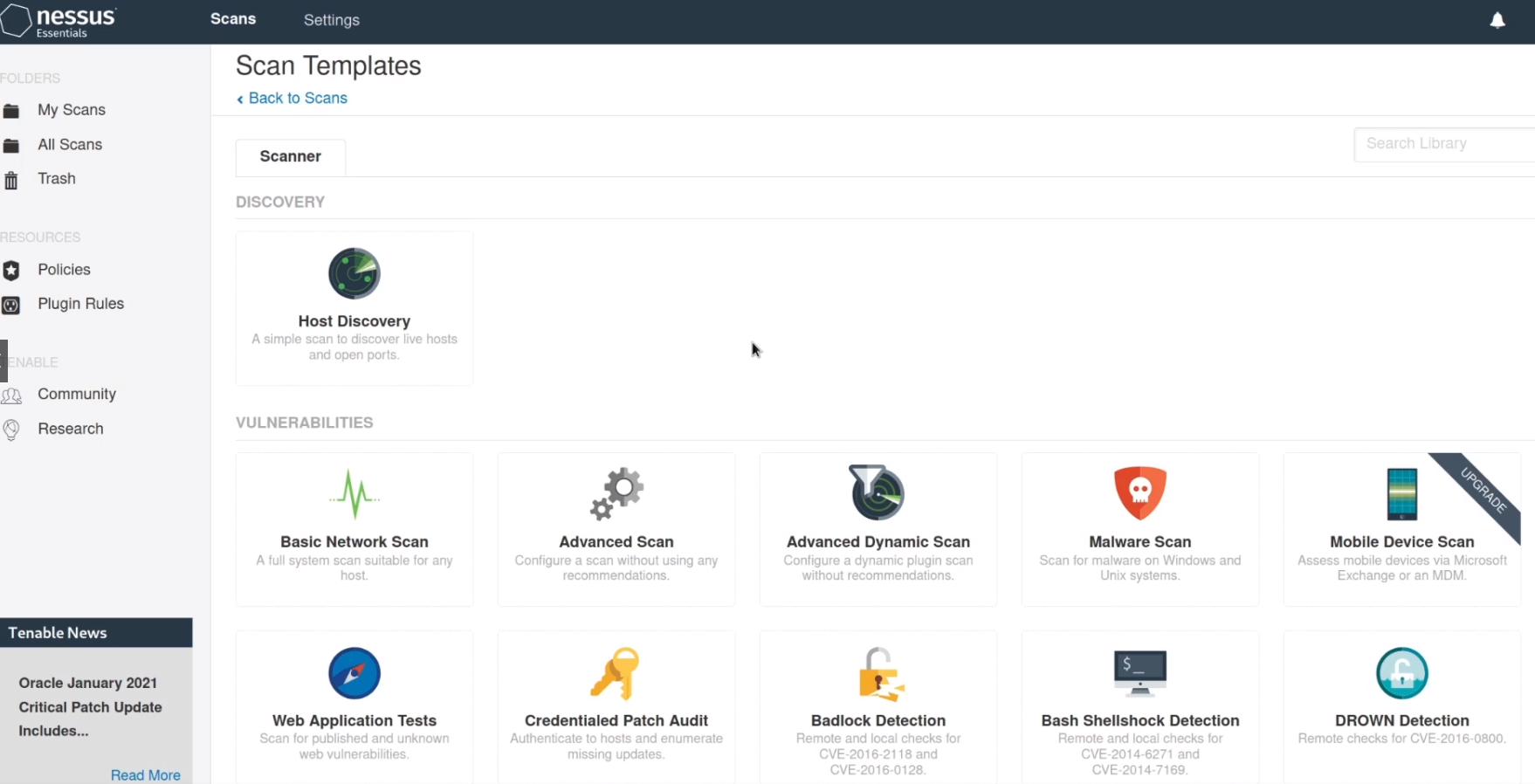1535x784 pixels.
Task: Click the Mobile Device Scan phone icon
Action: tap(1401, 494)
